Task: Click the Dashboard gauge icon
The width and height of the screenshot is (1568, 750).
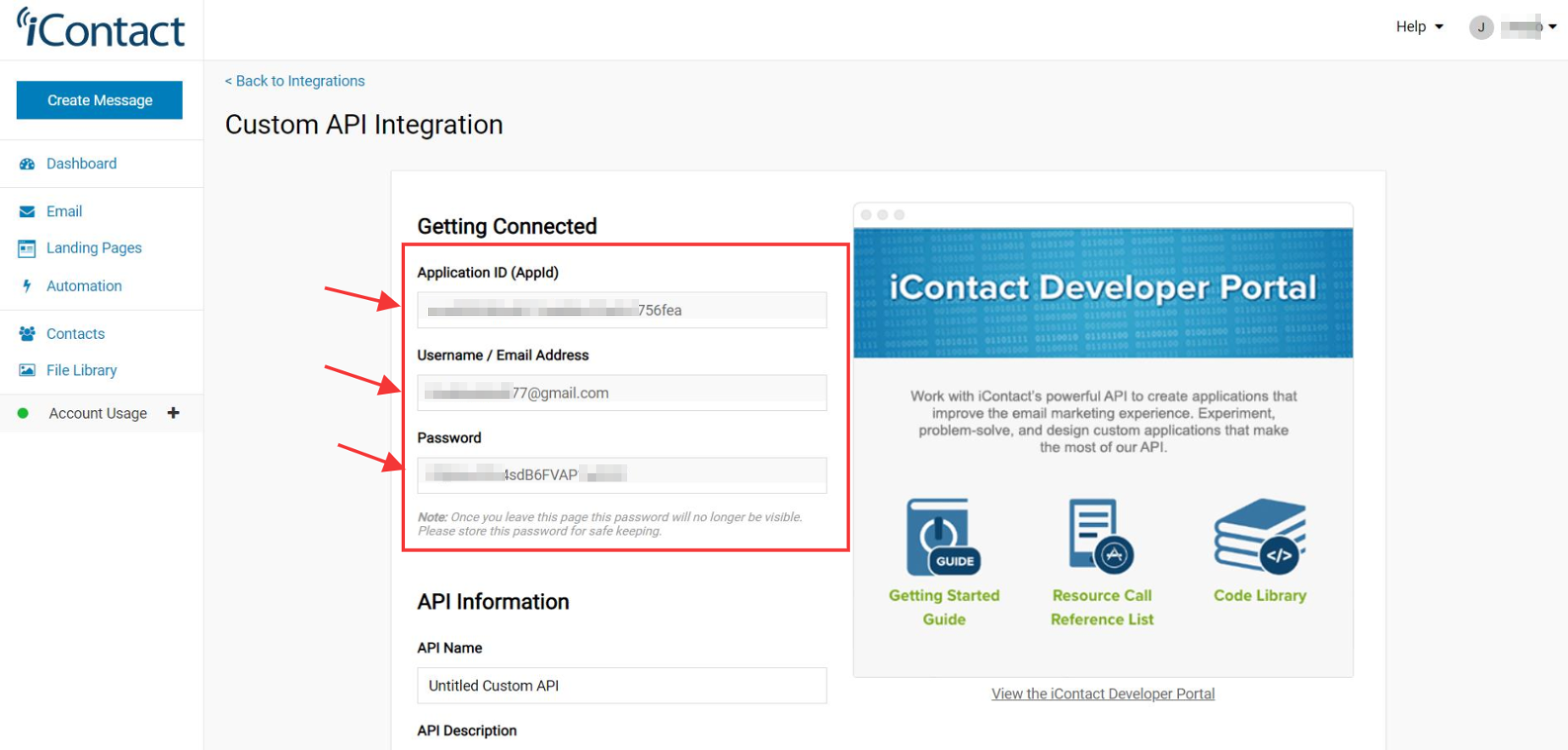Action: click(x=27, y=164)
